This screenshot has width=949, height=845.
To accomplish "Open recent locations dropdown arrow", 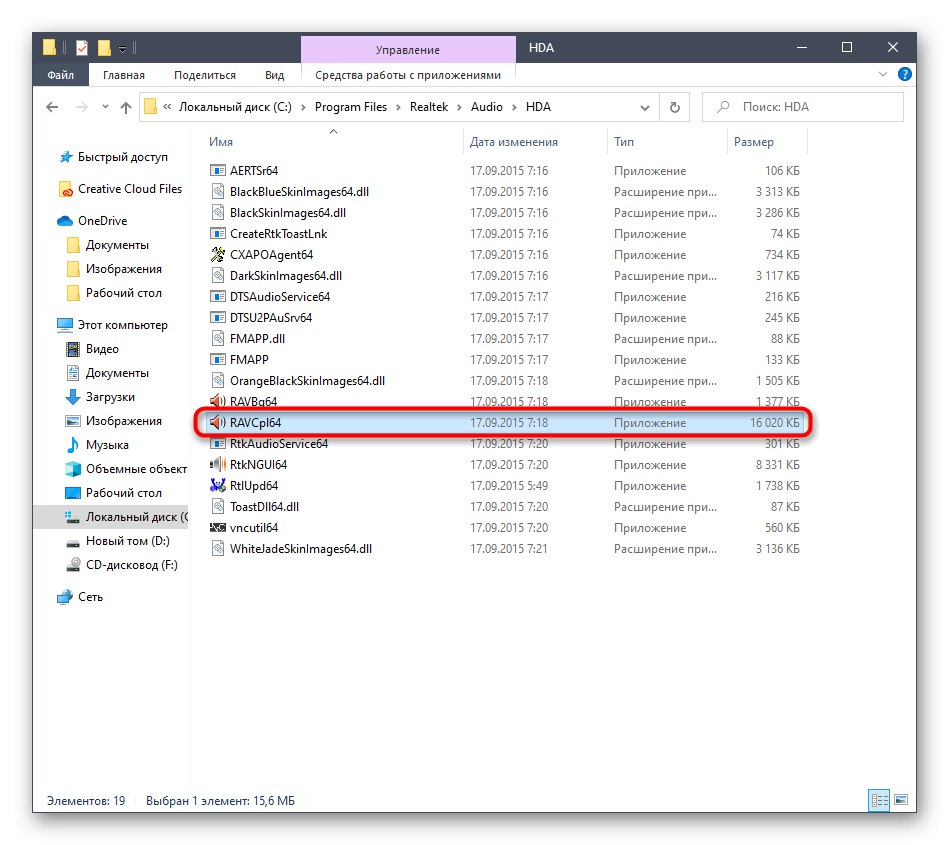I will pyautogui.click(x=105, y=107).
